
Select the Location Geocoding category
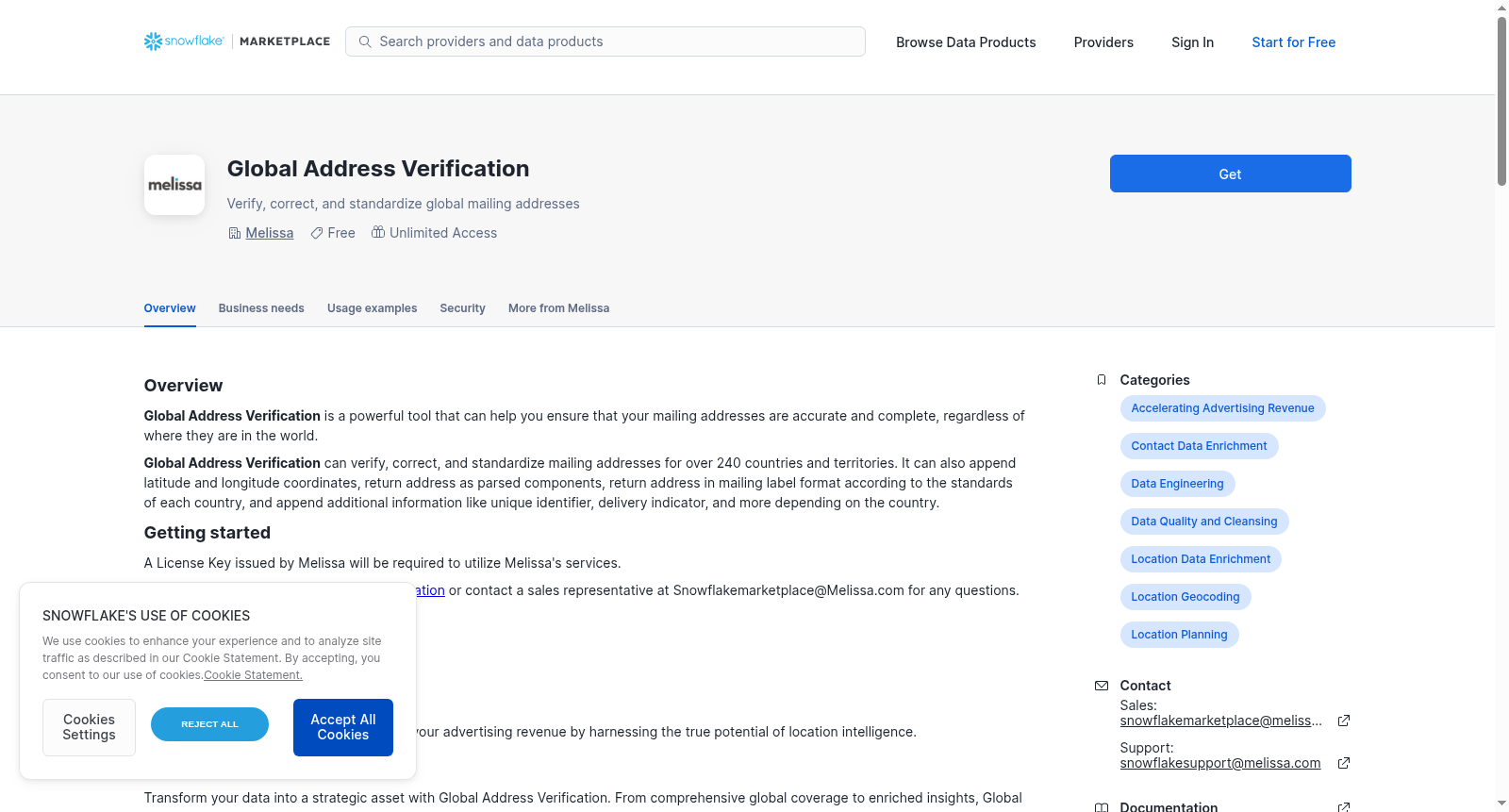[1186, 597]
